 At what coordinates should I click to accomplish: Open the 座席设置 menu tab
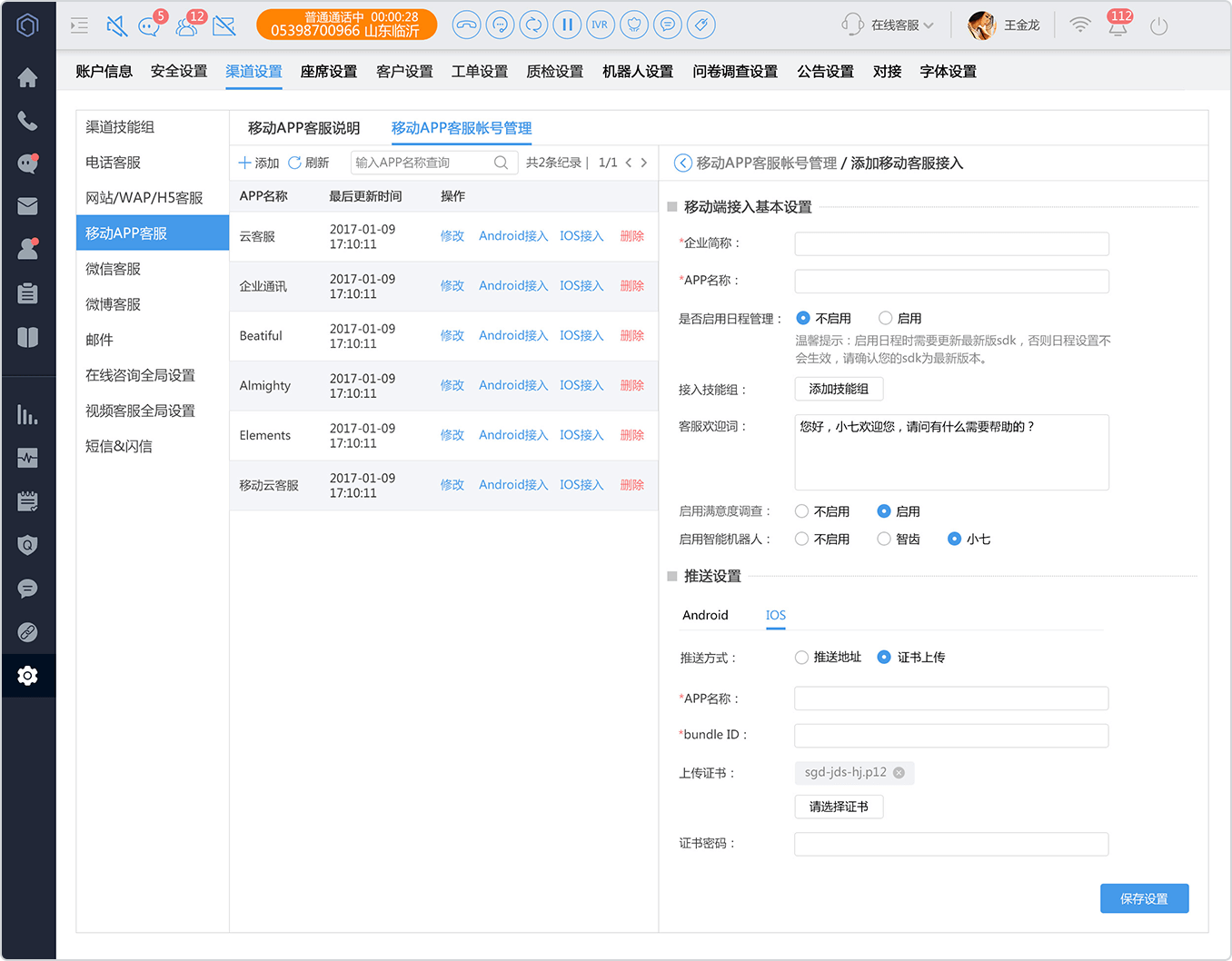(329, 71)
